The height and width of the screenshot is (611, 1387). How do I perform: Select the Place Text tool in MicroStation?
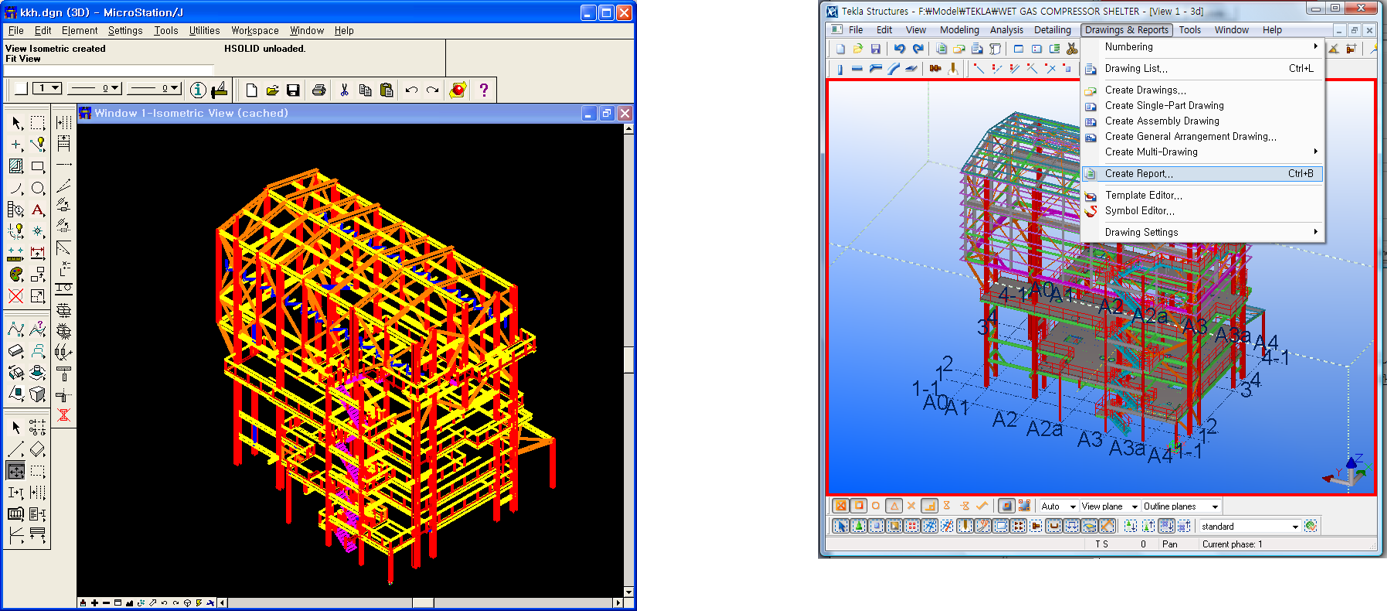coord(38,210)
